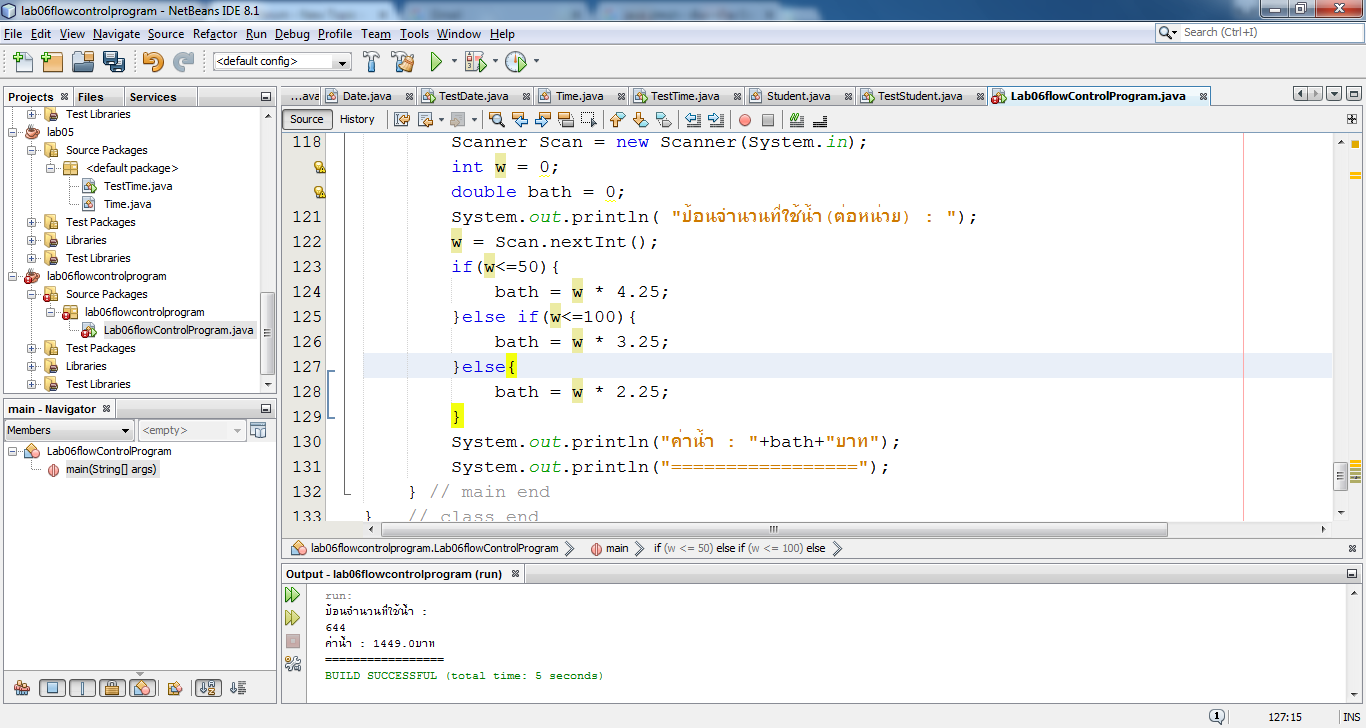Click the Debug Project toolbar icon

[x=474, y=62]
